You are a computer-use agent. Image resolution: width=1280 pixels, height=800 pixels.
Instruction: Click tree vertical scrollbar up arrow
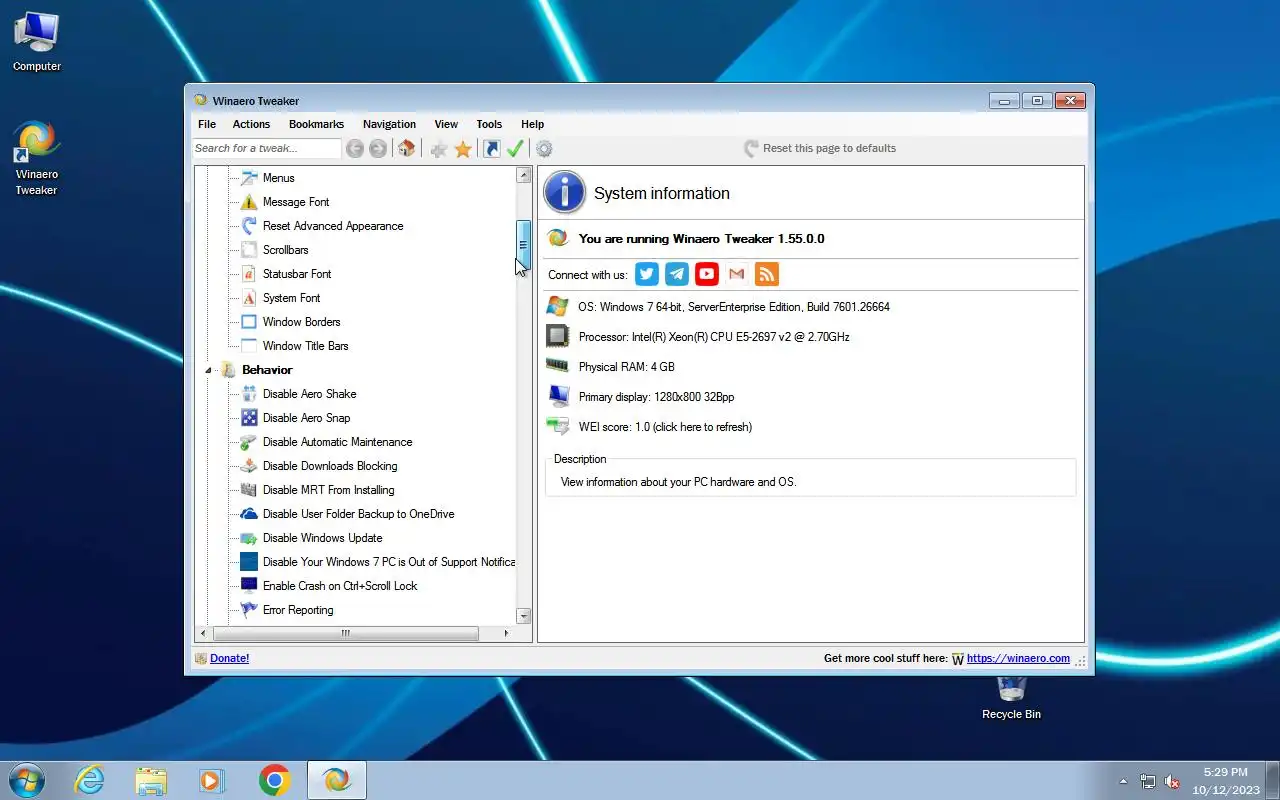(x=523, y=175)
